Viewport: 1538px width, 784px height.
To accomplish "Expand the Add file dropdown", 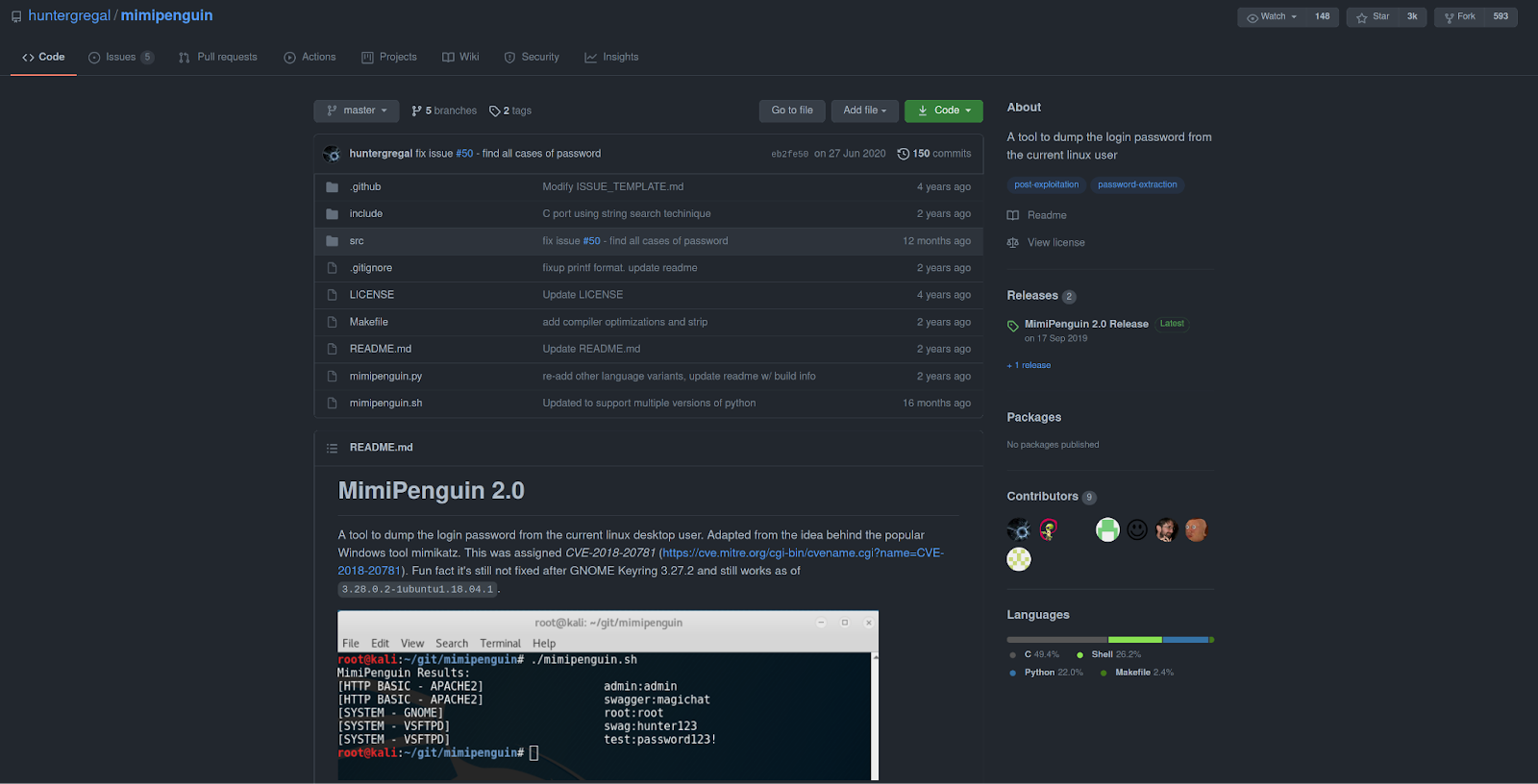I will click(x=864, y=110).
